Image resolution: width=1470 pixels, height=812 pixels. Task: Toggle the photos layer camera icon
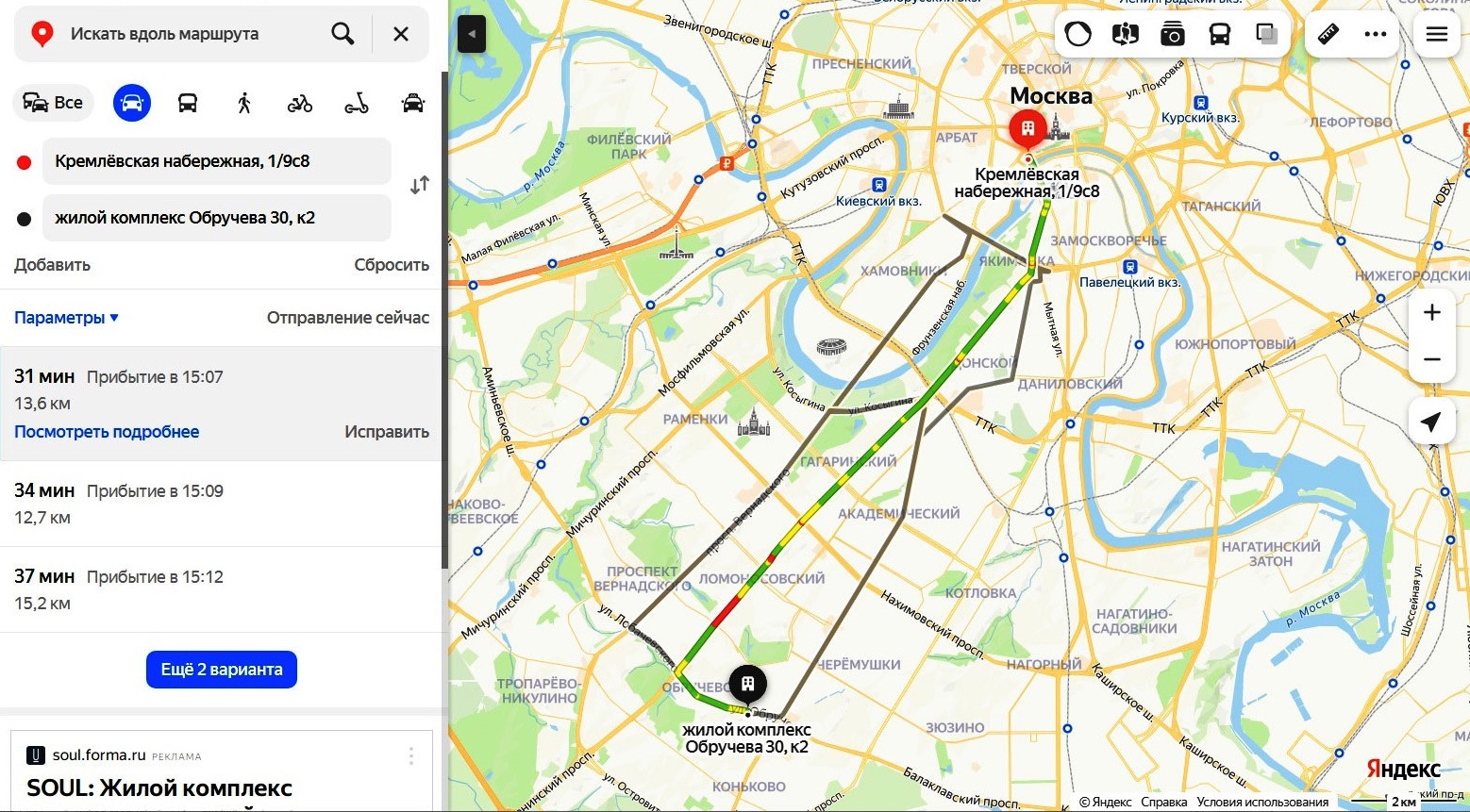click(x=1172, y=35)
